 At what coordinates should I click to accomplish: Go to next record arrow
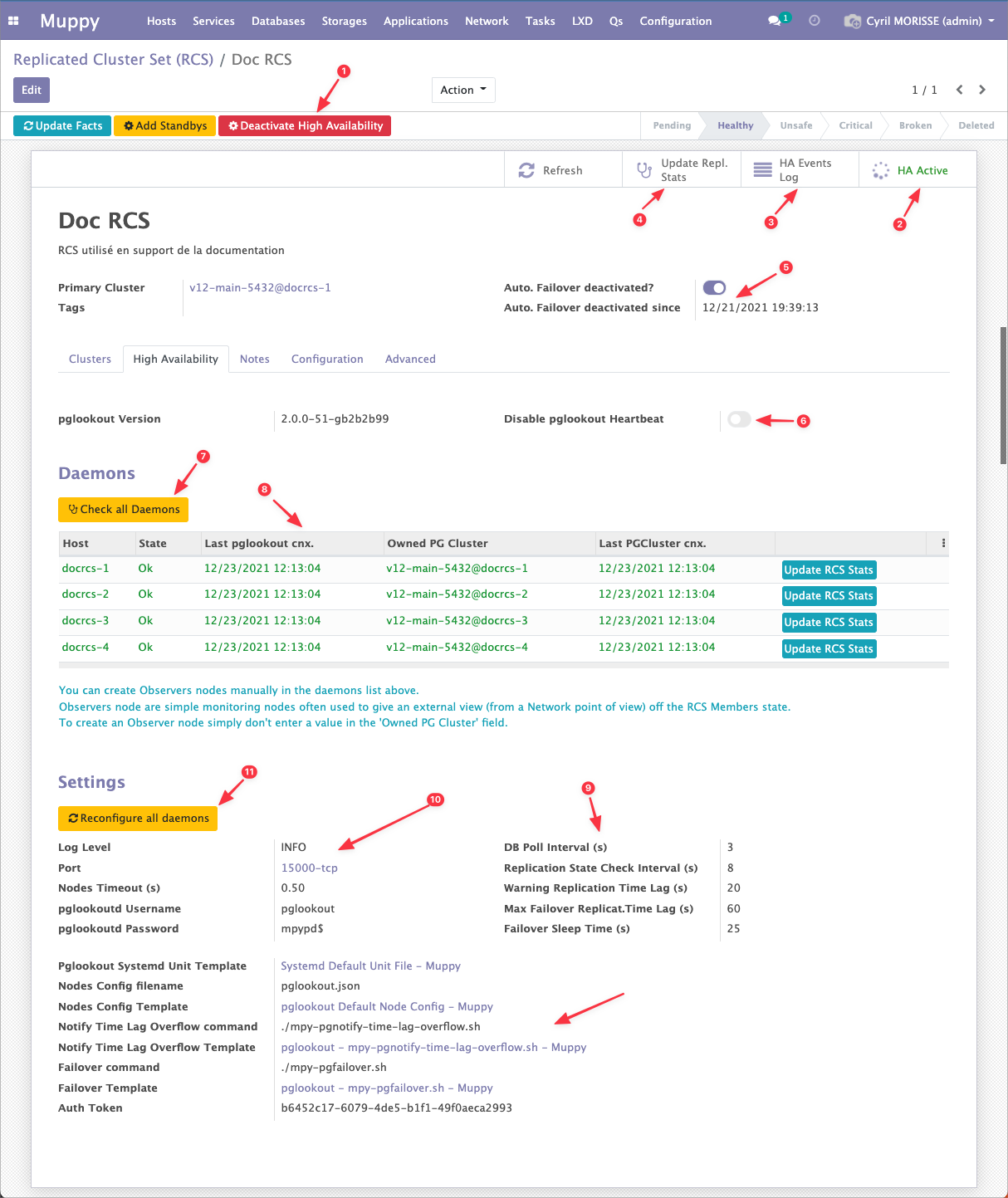point(982,90)
